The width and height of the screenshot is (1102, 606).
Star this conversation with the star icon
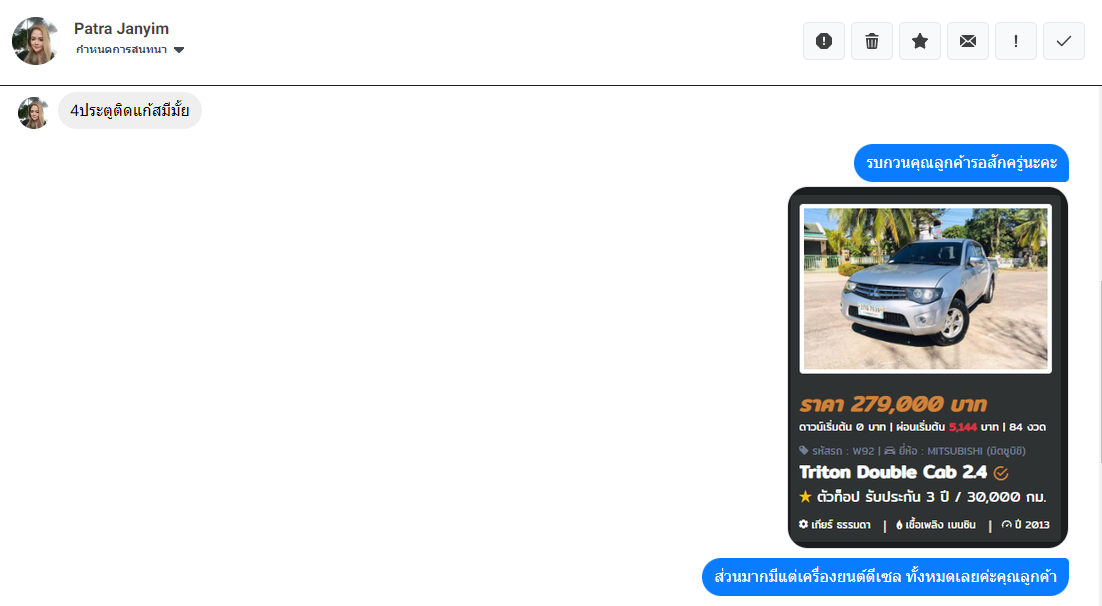click(x=919, y=41)
